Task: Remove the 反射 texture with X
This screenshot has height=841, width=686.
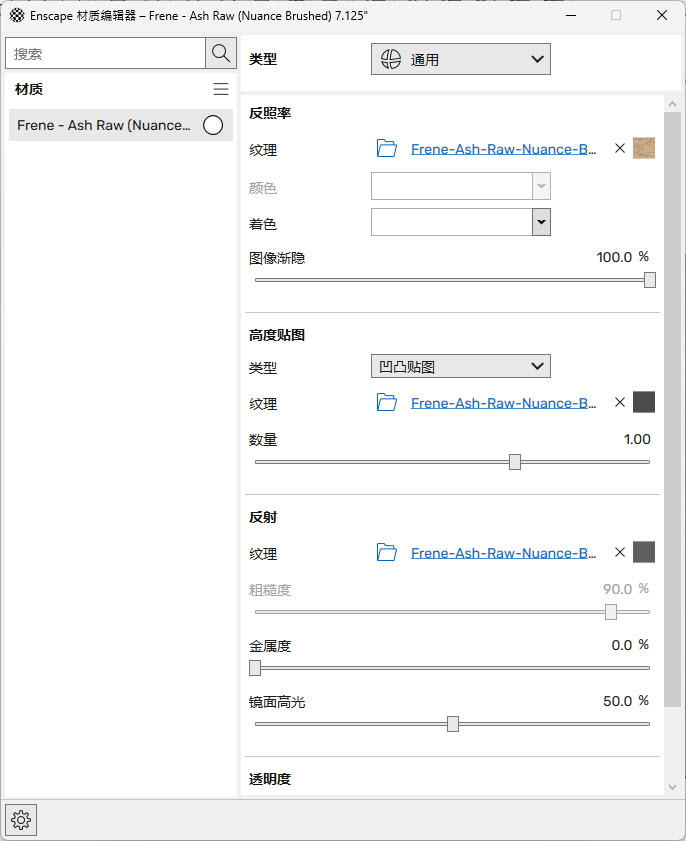Action: pos(619,552)
